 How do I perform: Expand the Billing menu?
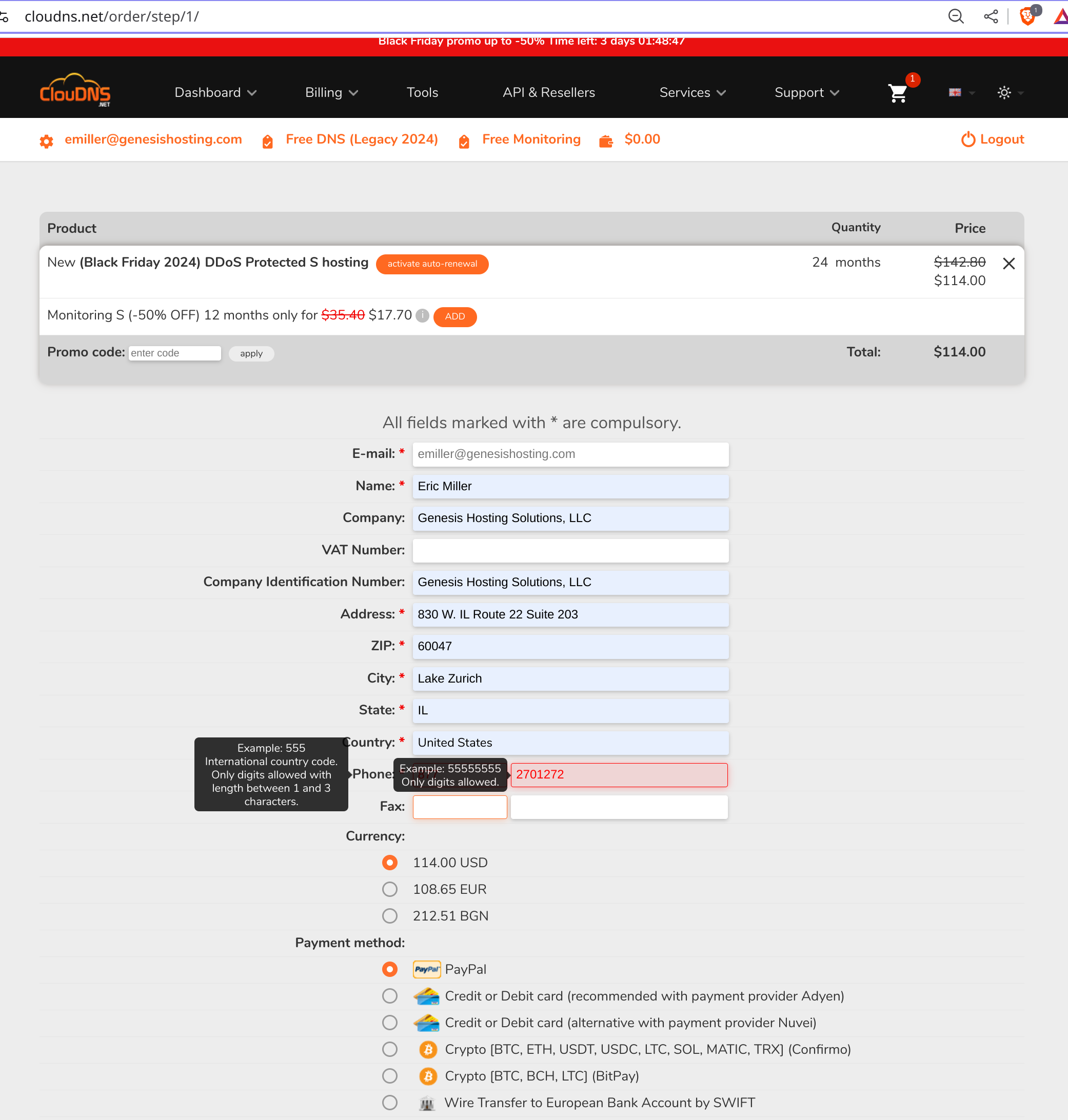(331, 93)
